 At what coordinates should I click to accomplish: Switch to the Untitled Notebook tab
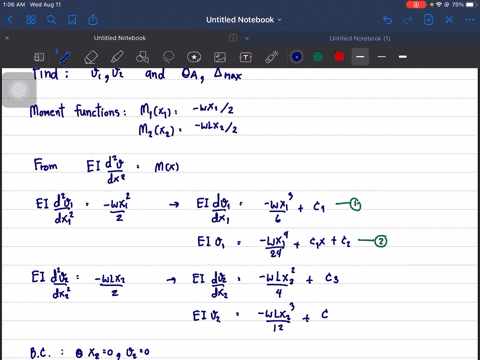coord(120,38)
